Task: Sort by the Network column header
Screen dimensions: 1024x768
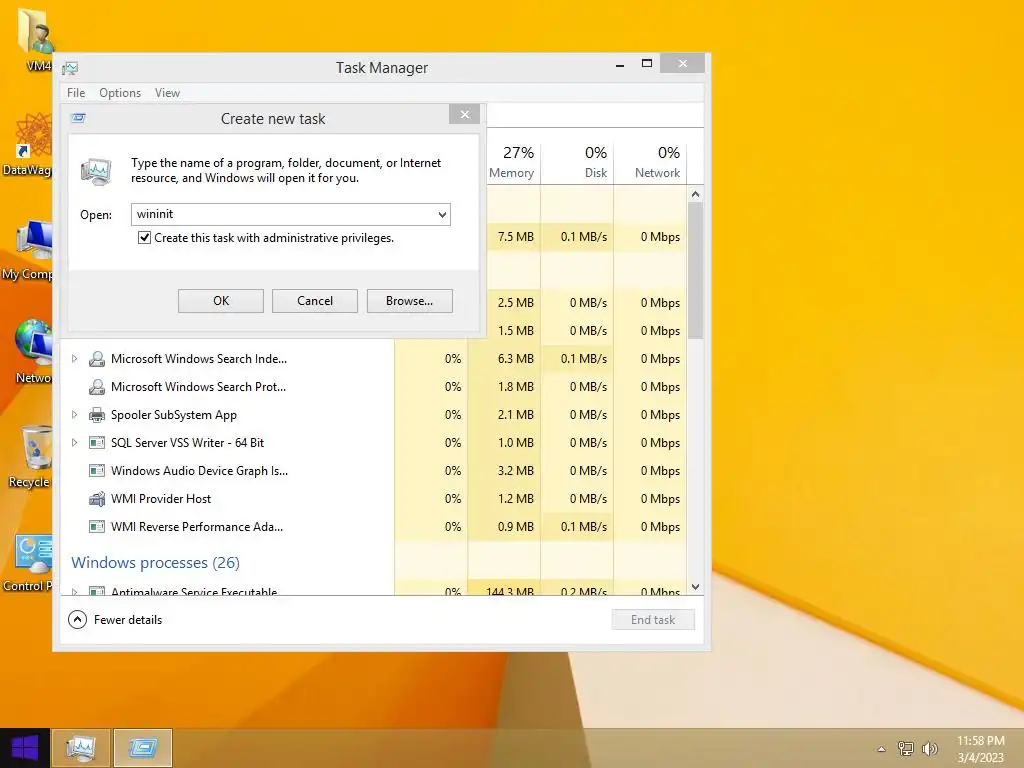Action: (651, 161)
